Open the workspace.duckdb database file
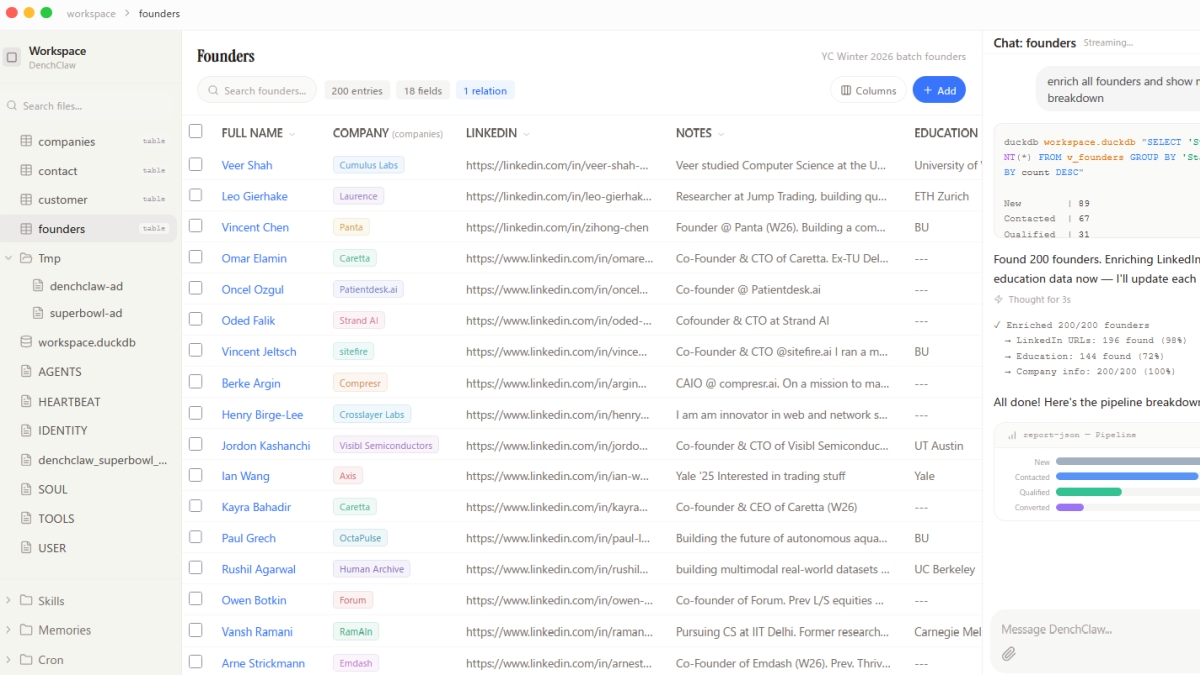 pos(86,342)
